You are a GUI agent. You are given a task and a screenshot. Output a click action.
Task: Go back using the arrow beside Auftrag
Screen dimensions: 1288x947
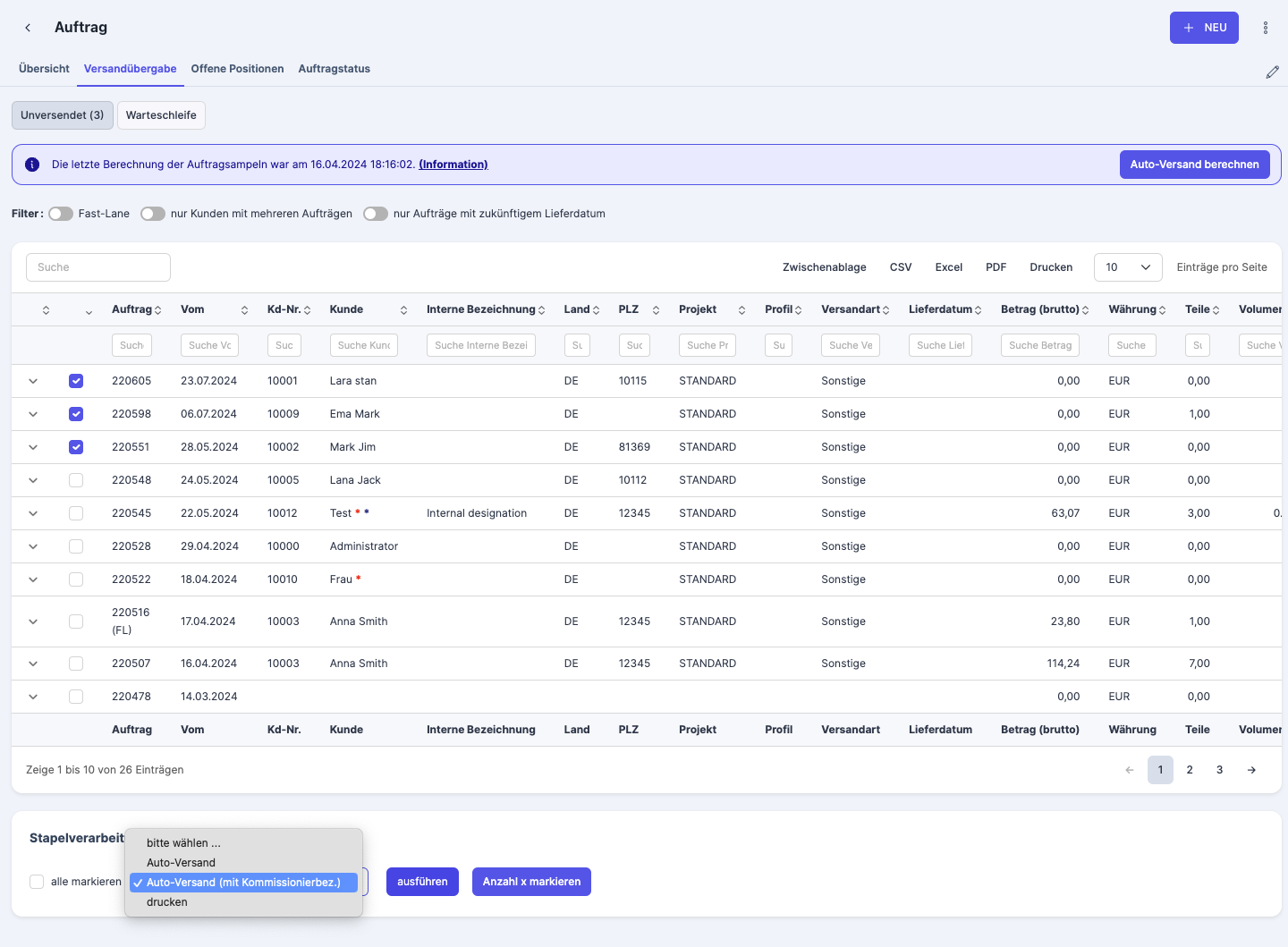[x=28, y=28]
